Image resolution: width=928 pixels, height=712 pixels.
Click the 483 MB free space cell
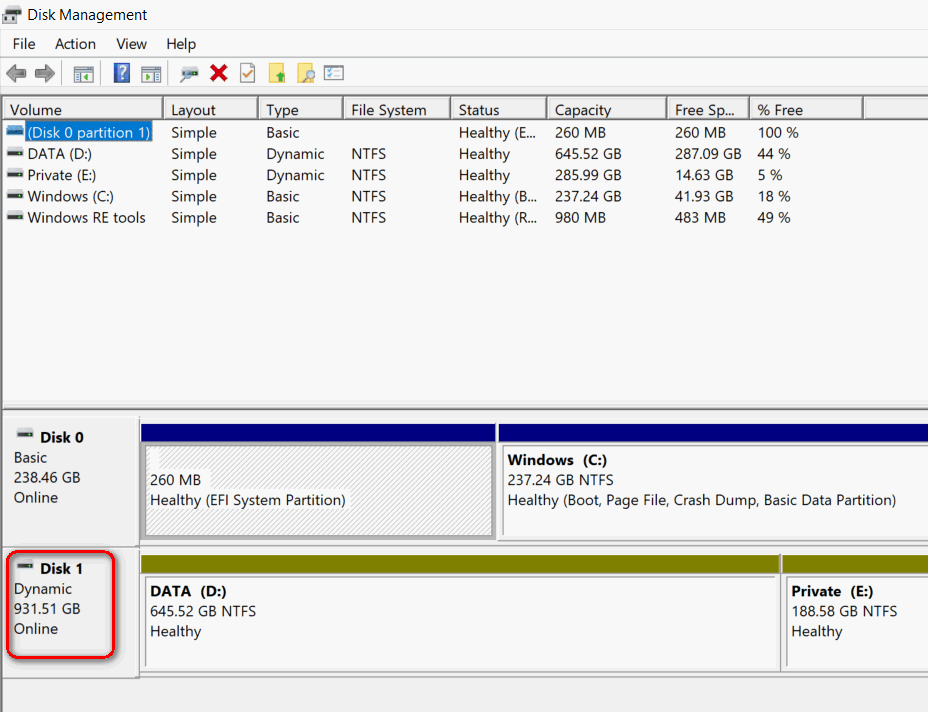point(700,217)
